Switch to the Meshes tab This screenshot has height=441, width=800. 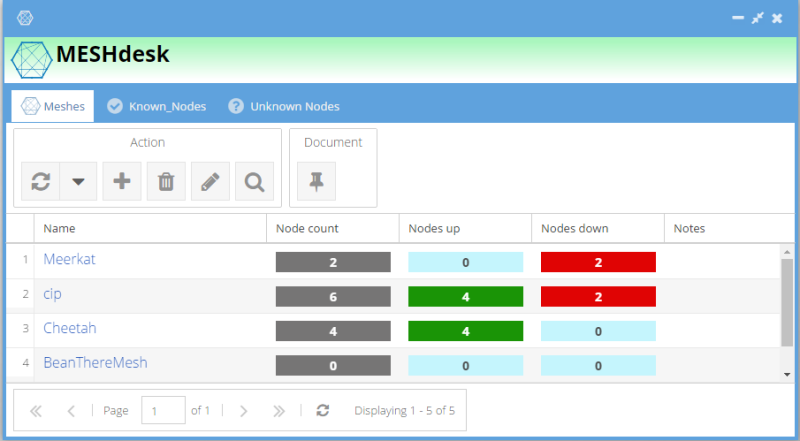tap(53, 106)
